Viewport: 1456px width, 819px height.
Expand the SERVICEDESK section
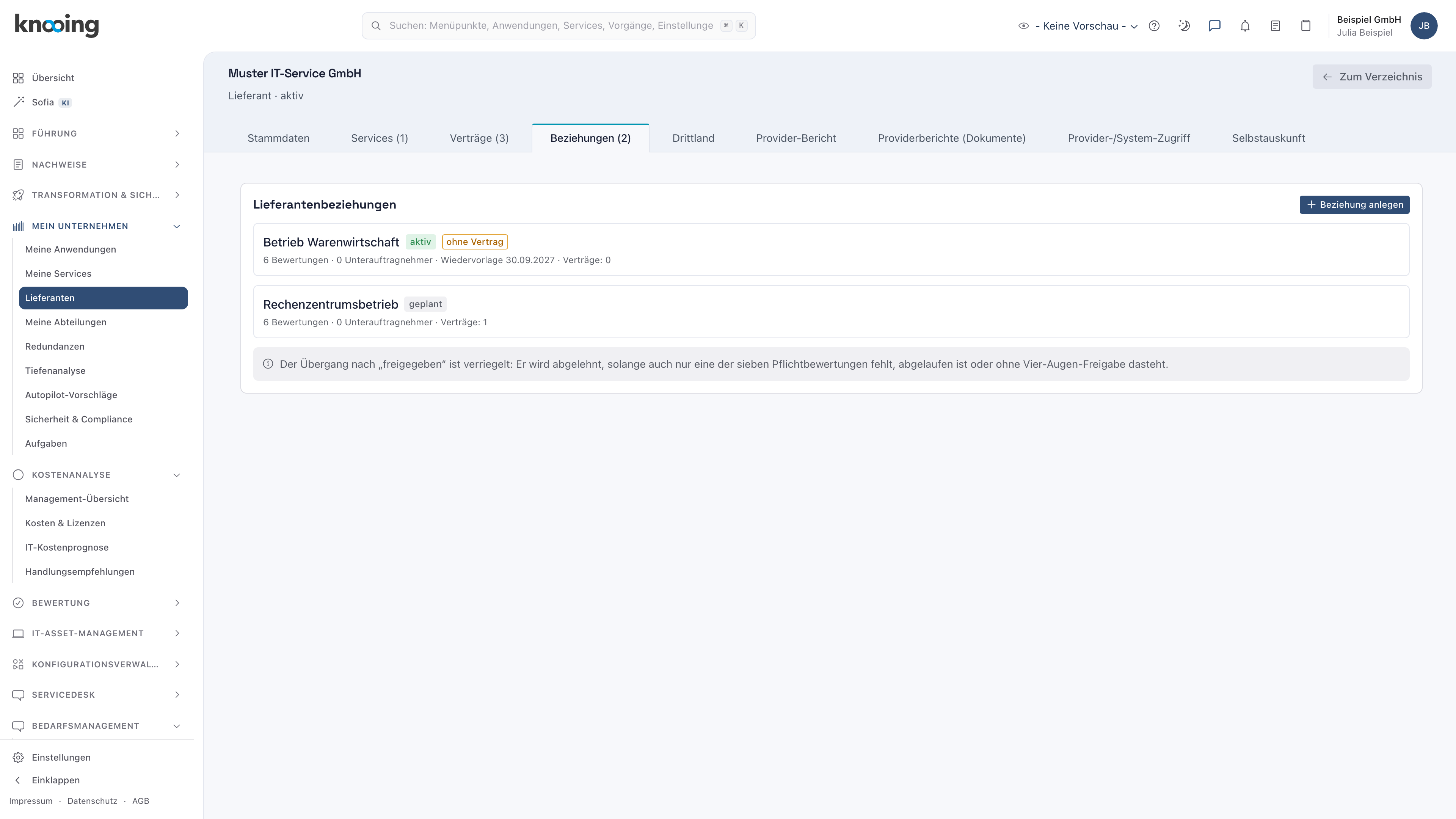pos(97,695)
